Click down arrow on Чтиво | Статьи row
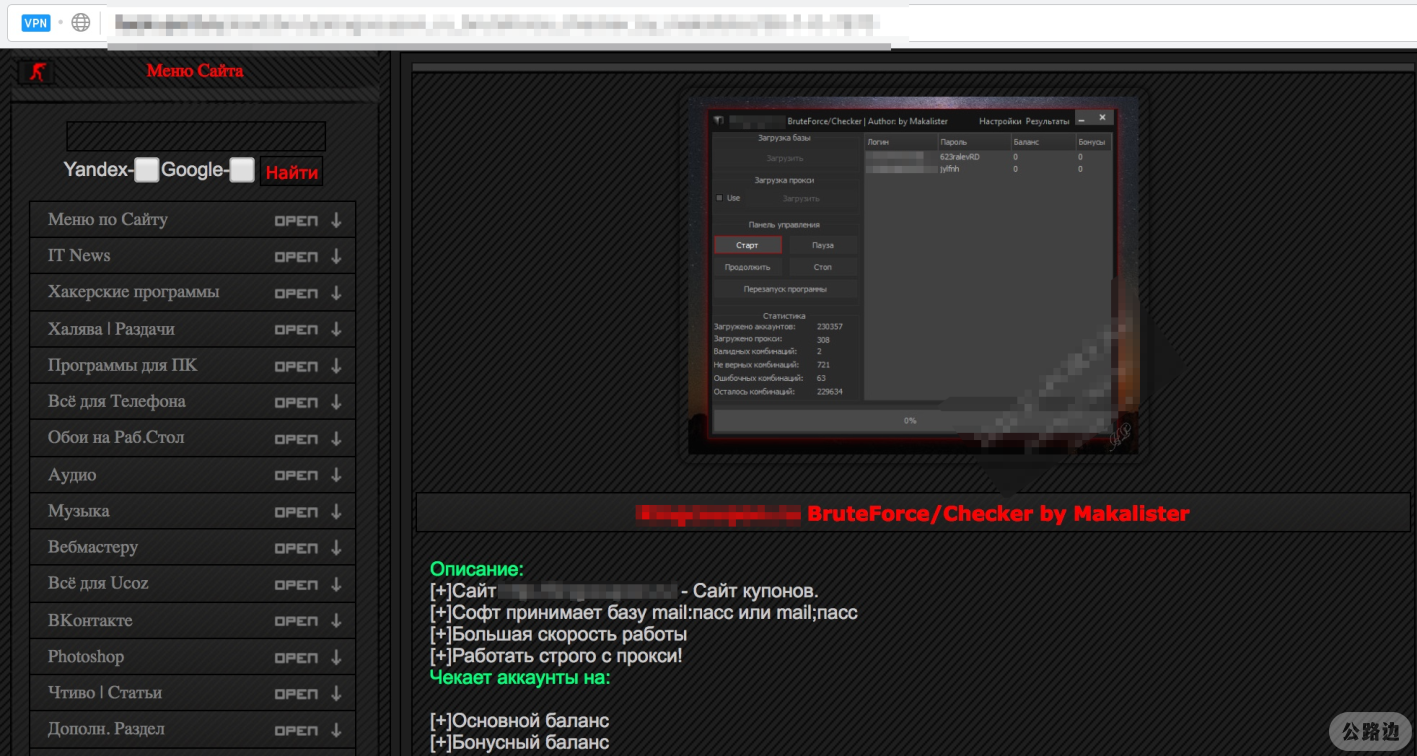The height and width of the screenshot is (756, 1417). 336,693
